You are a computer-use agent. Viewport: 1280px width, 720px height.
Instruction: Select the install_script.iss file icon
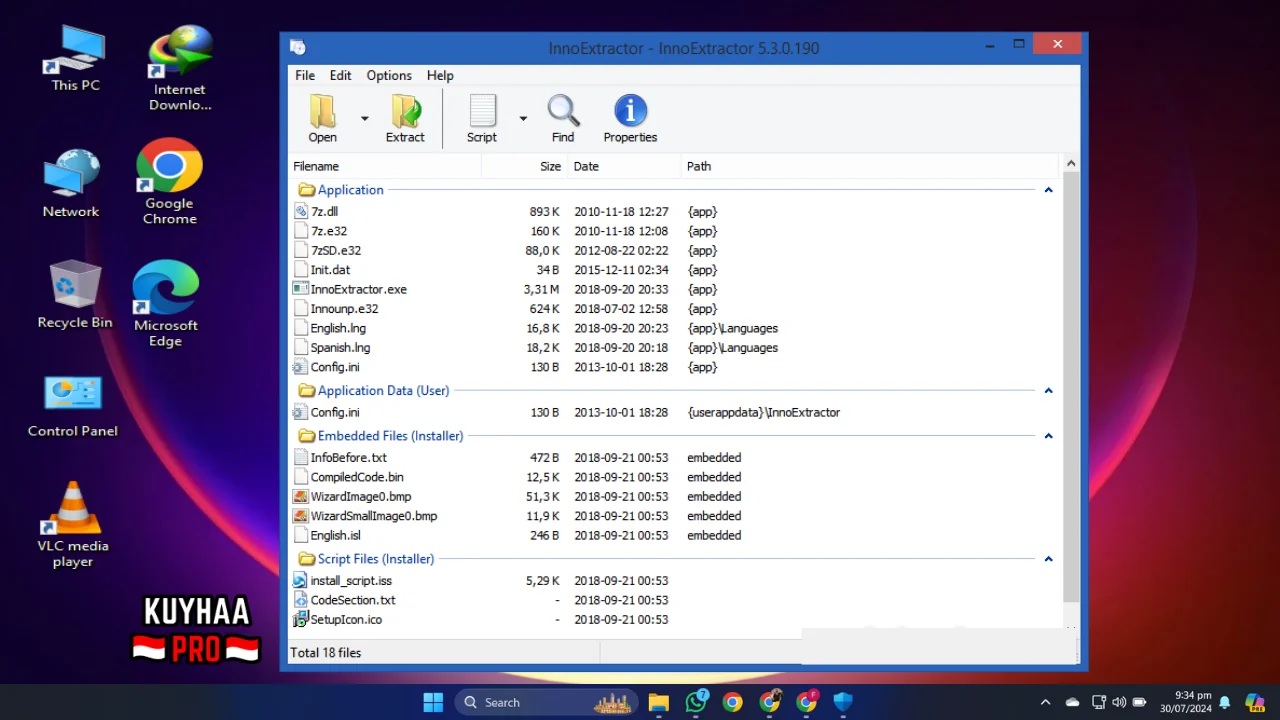pyautogui.click(x=300, y=581)
